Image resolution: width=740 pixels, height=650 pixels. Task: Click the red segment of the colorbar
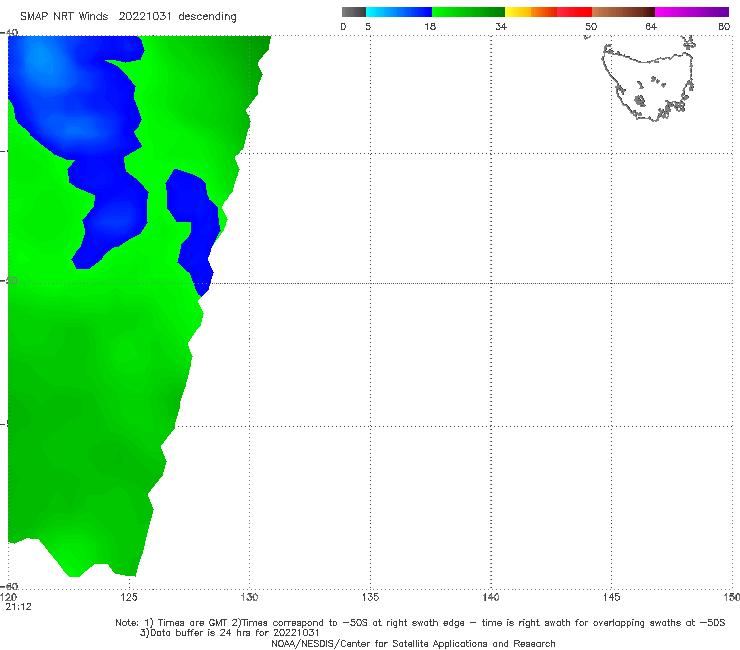574,12
